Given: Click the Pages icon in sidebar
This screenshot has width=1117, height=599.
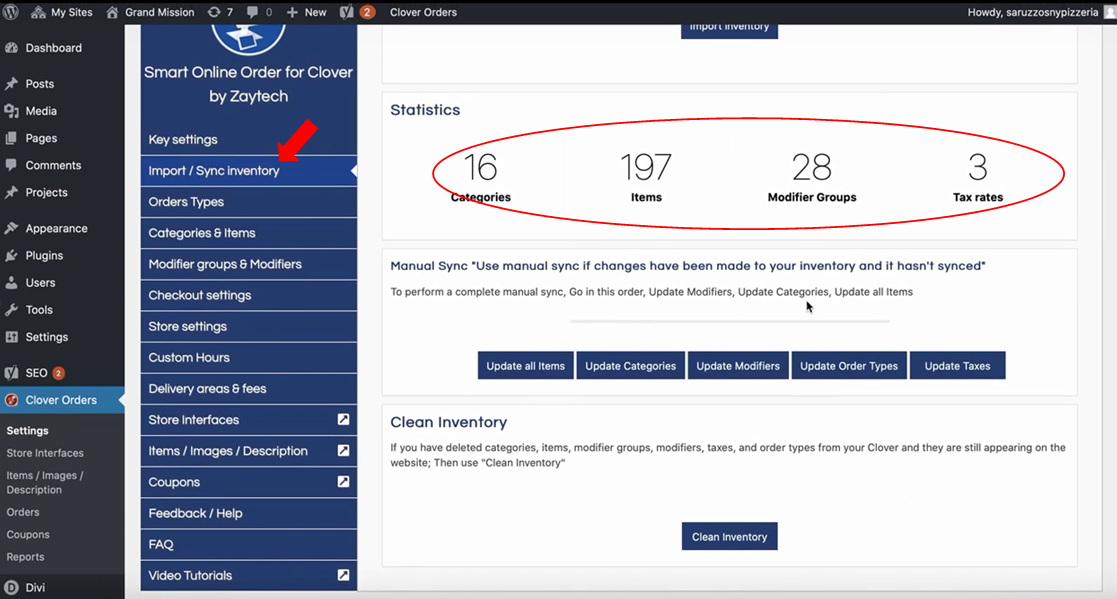Looking at the screenshot, I should (11, 138).
